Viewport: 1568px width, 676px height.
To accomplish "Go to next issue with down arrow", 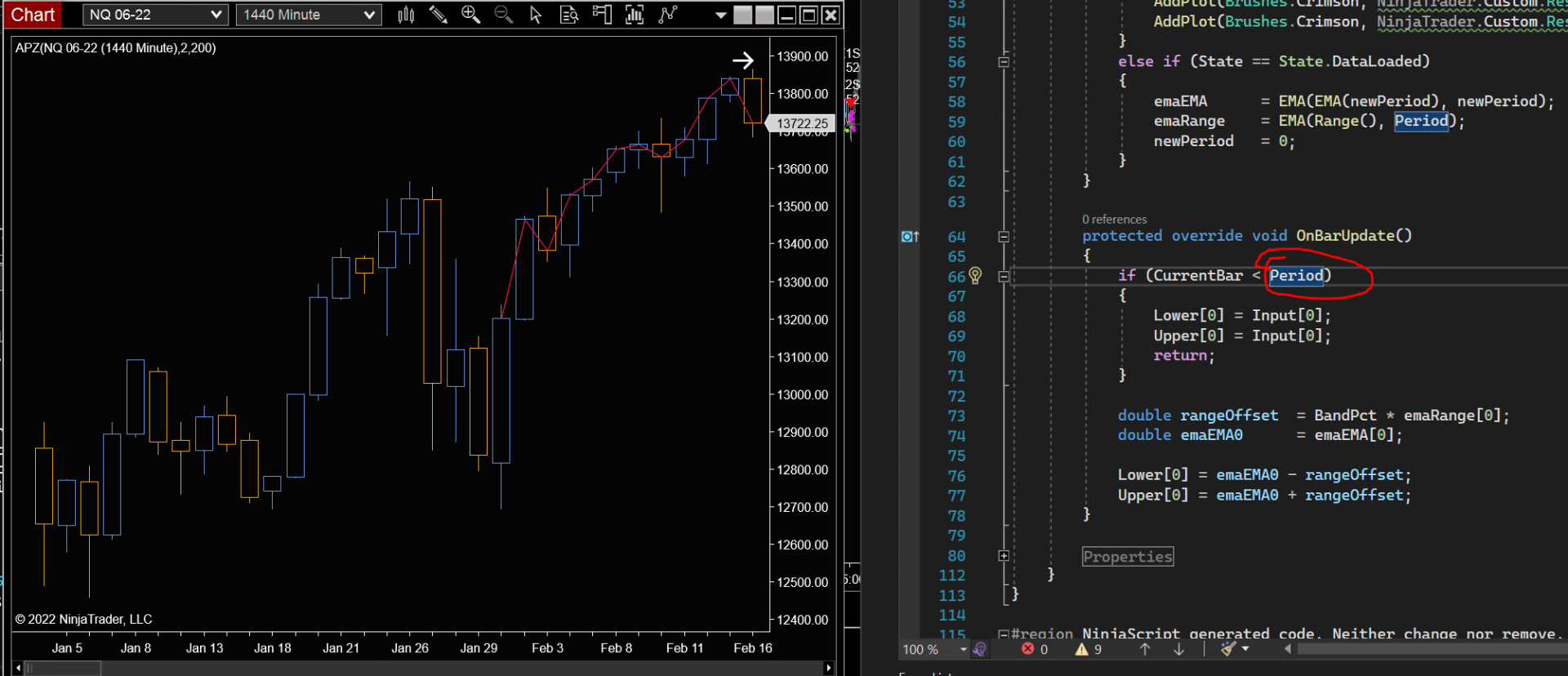I will click(x=1178, y=649).
